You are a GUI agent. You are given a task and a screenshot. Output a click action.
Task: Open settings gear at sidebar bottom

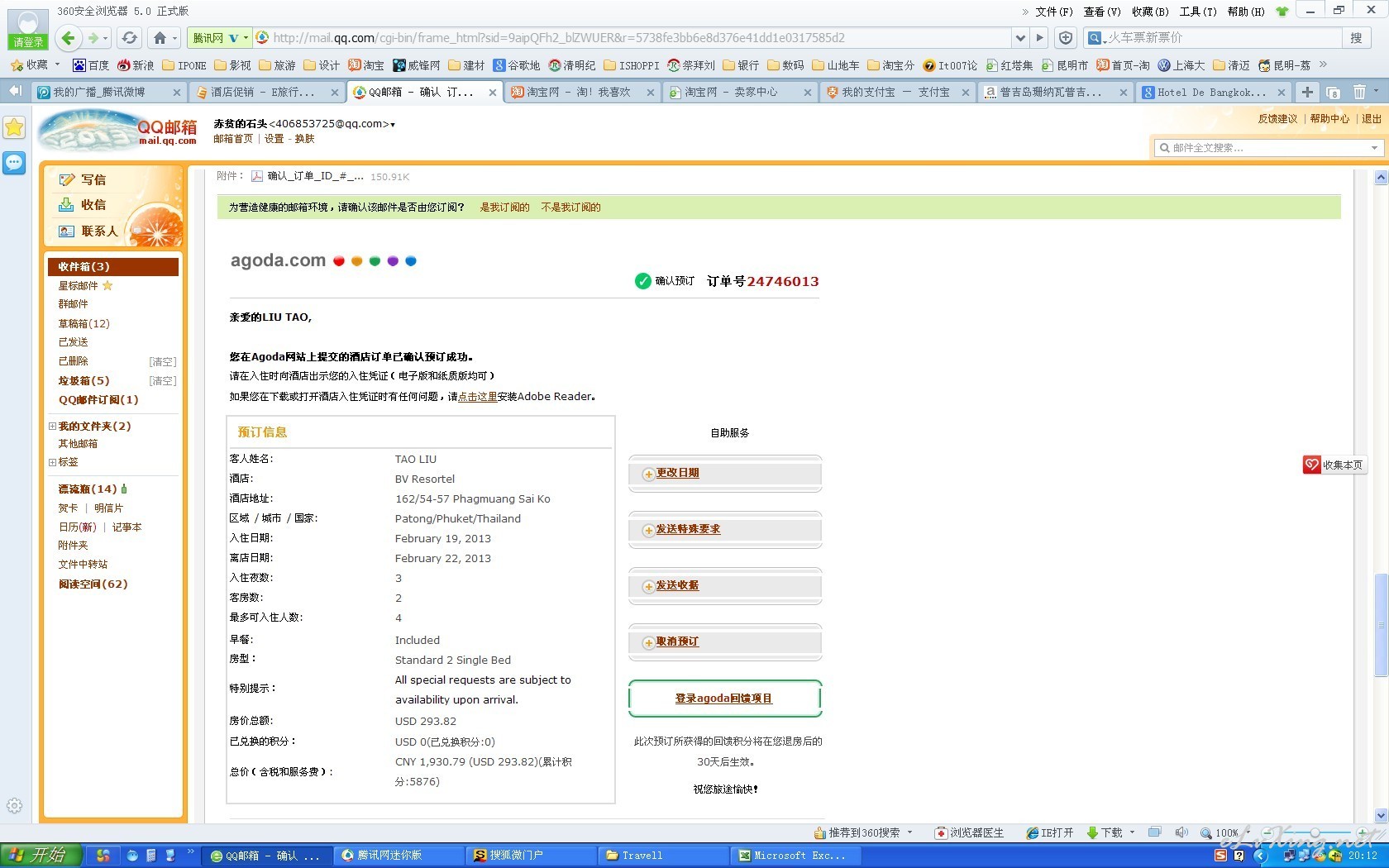pyautogui.click(x=14, y=805)
